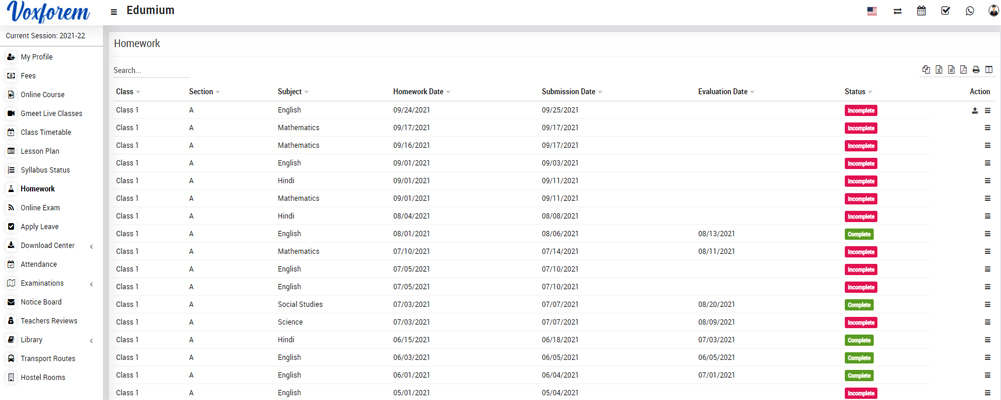Viewport: 1001px width, 400px height.
Task: Click the calendar icon in the top bar
Action: tap(921, 11)
